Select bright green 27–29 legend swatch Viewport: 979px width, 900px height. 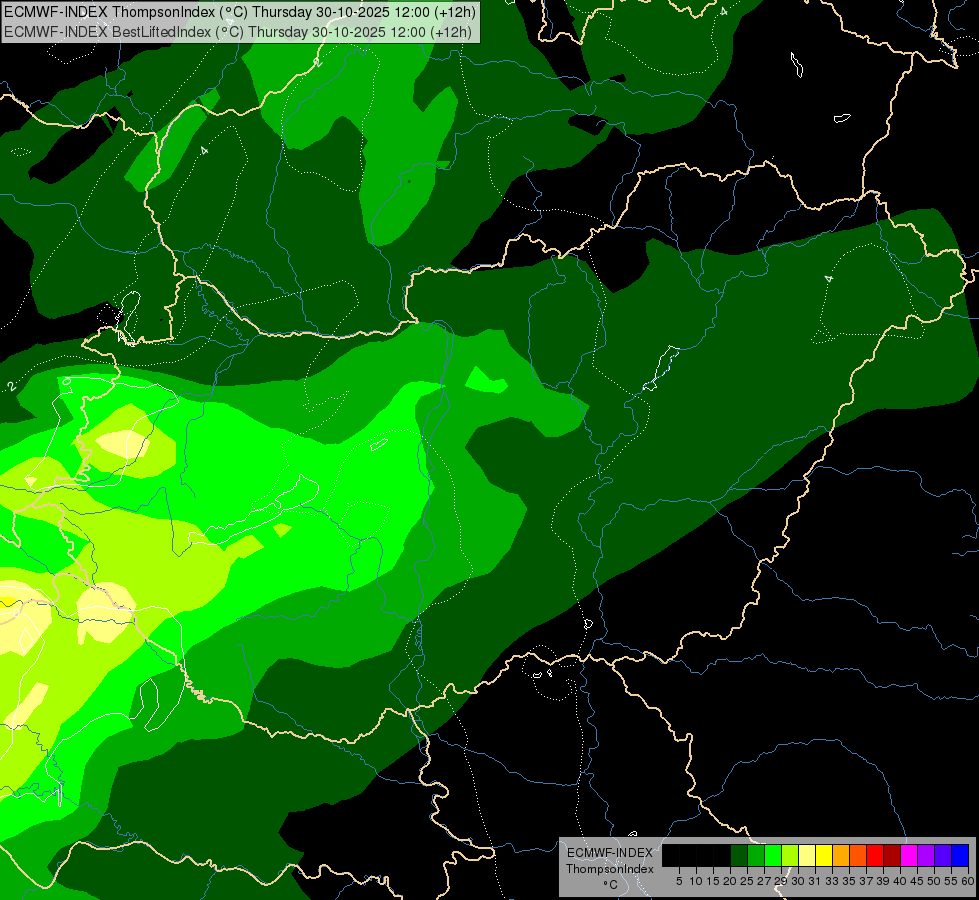[x=773, y=855]
